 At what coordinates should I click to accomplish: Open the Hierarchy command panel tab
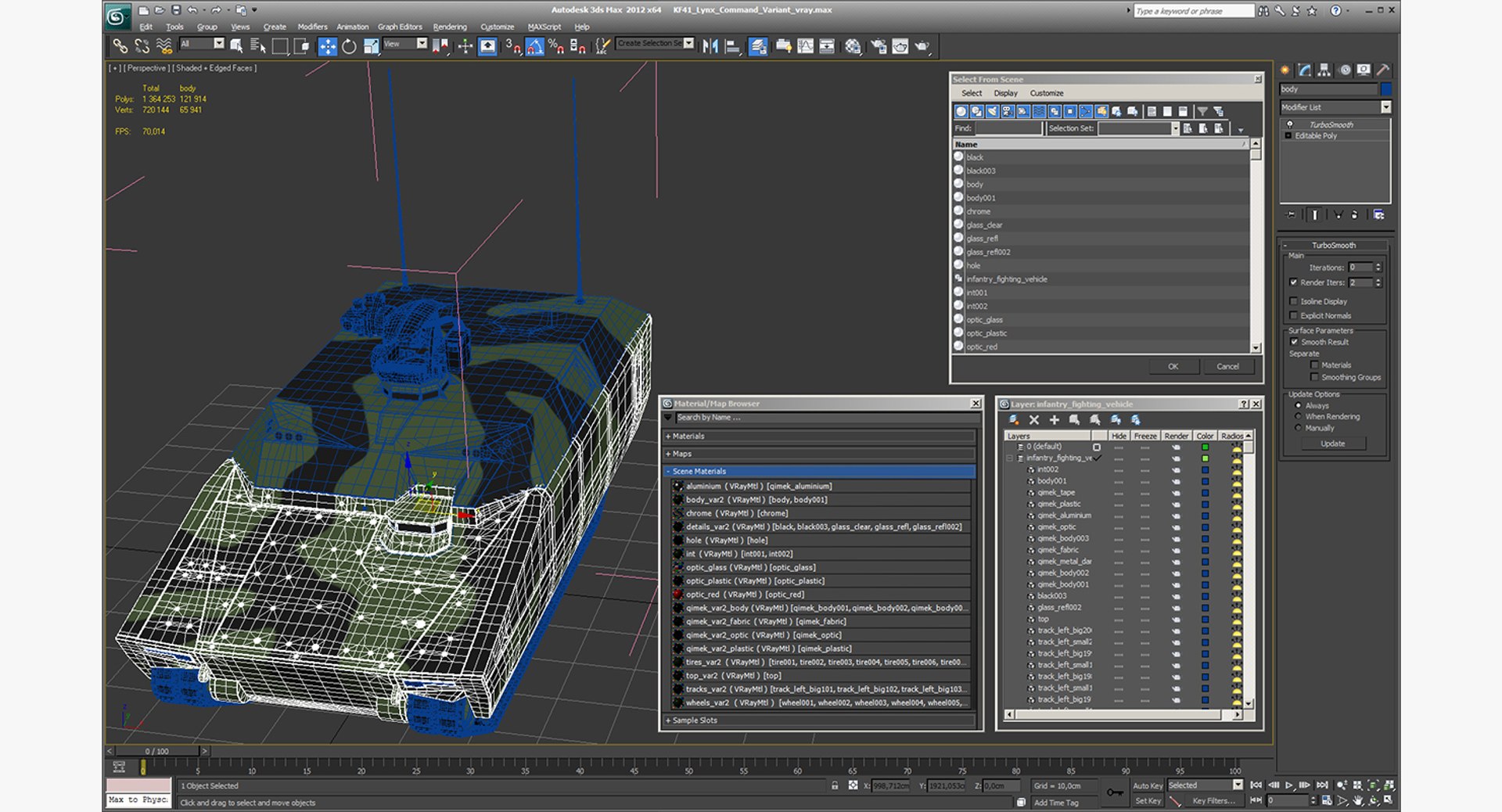pyautogui.click(x=1324, y=70)
